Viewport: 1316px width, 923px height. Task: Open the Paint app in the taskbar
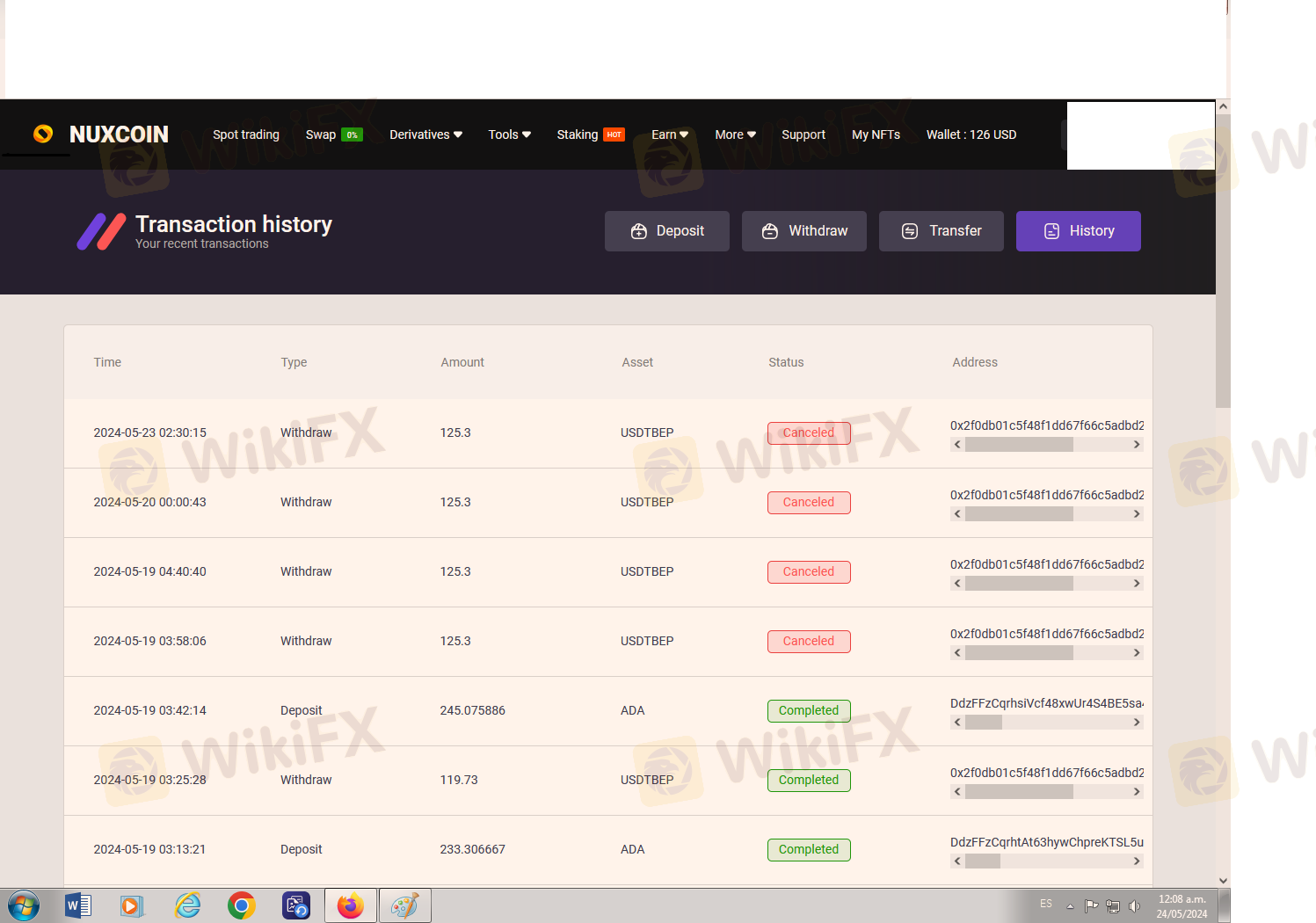click(404, 905)
